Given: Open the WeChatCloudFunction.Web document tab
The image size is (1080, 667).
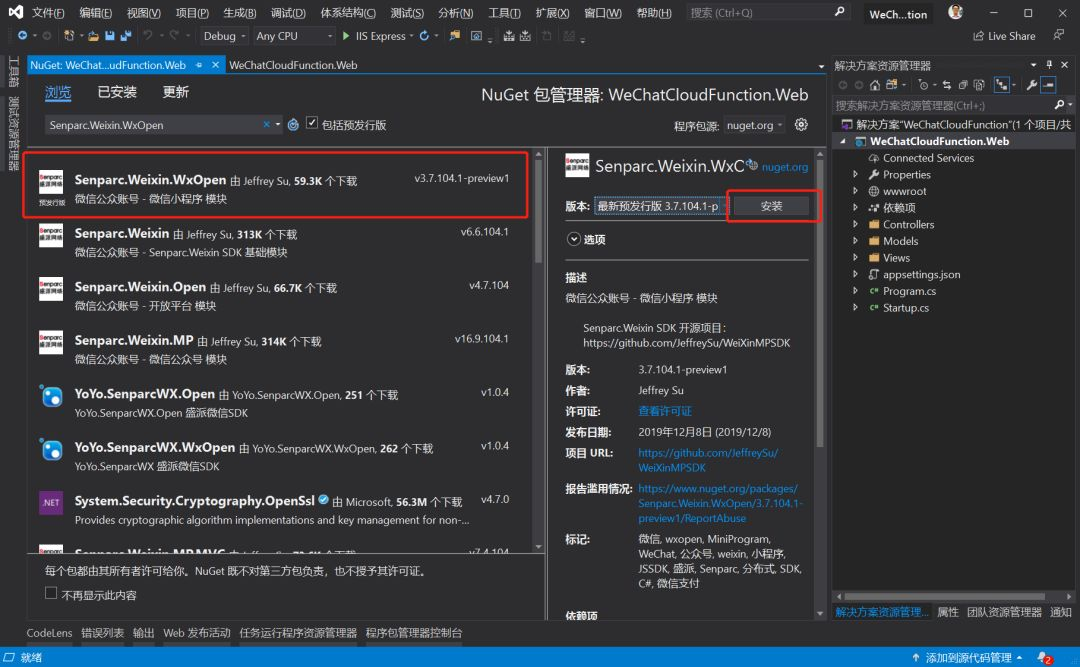Looking at the screenshot, I should tap(293, 65).
